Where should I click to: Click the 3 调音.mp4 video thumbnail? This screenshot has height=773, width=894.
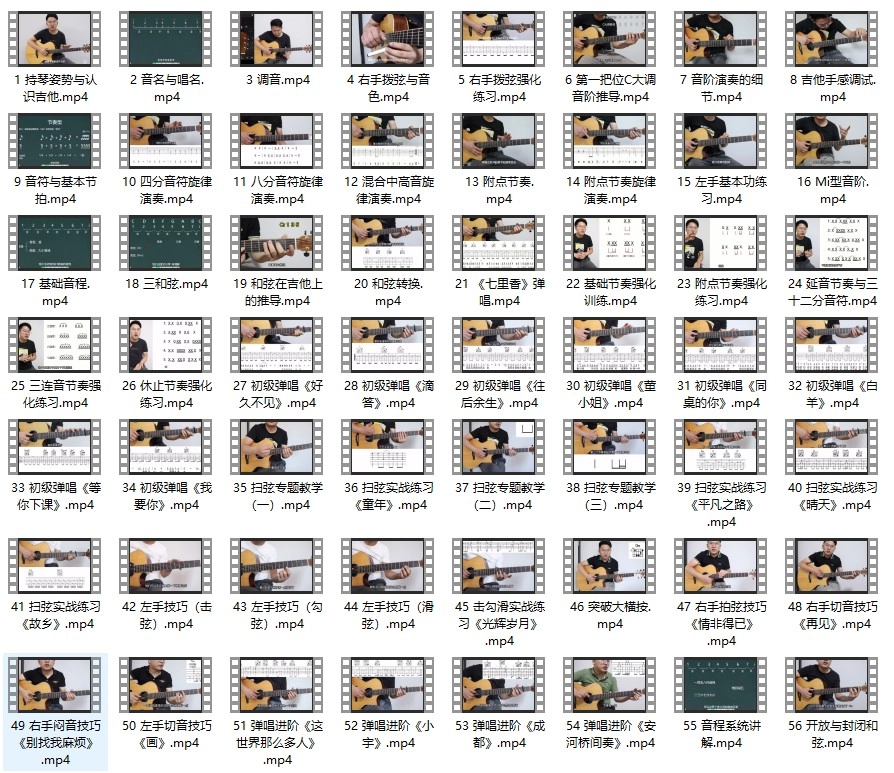(x=277, y=39)
